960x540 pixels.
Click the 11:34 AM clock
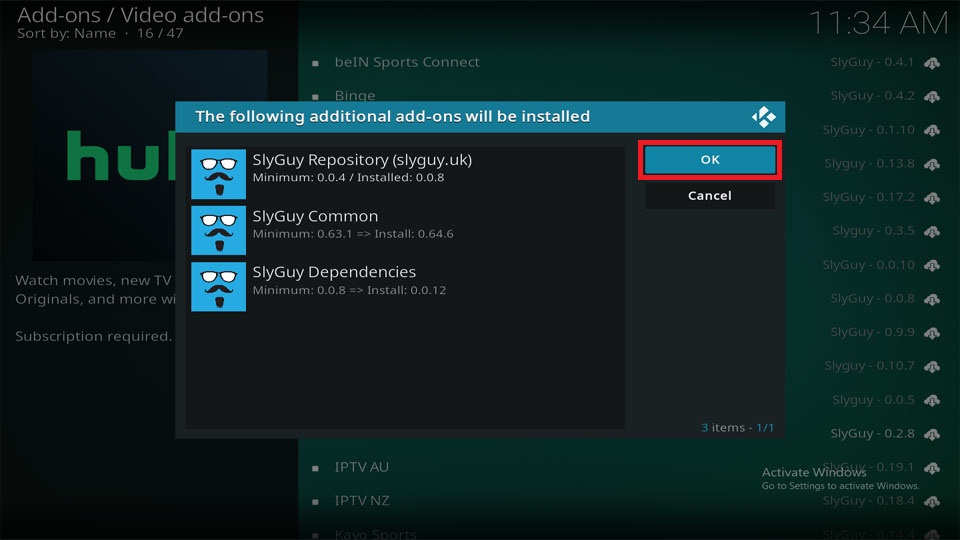tap(878, 23)
